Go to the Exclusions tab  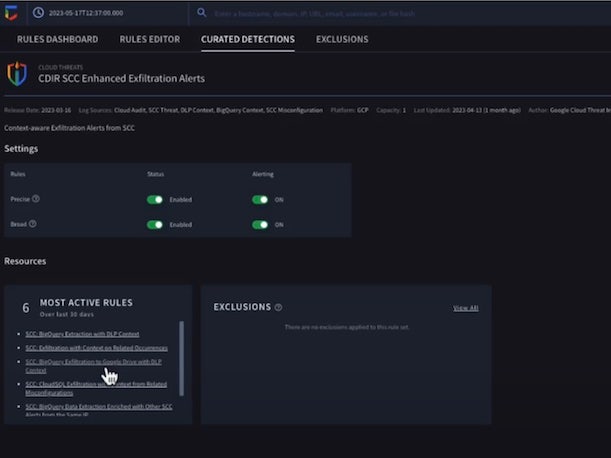pyautogui.click(x=342, y=39)
